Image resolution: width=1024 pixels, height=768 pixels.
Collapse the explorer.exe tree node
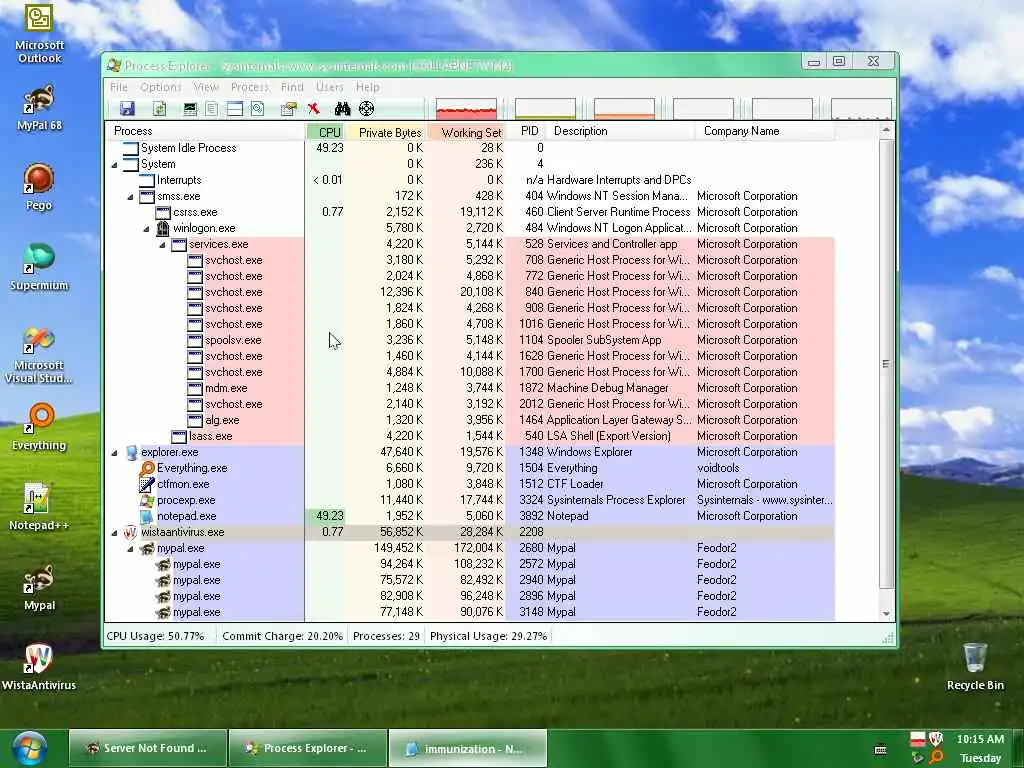click(114, 453)
